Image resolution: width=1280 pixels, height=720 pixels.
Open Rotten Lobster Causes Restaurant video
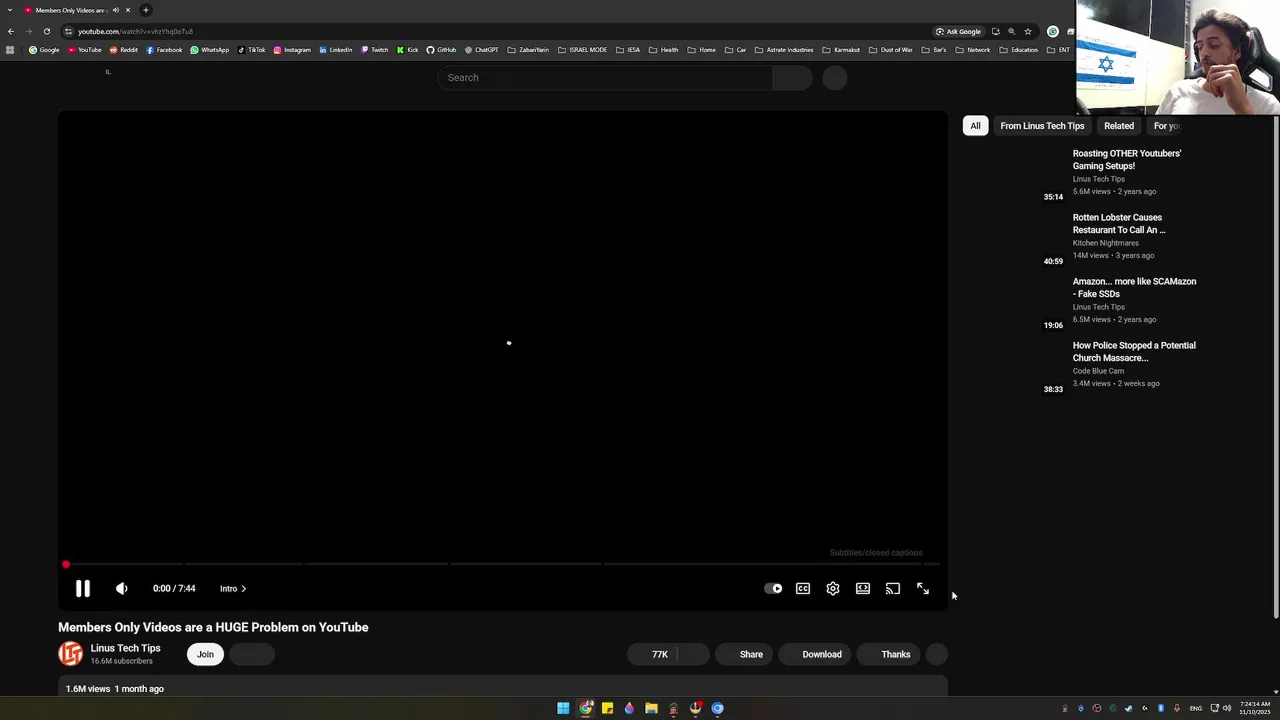click(1119, 224)
